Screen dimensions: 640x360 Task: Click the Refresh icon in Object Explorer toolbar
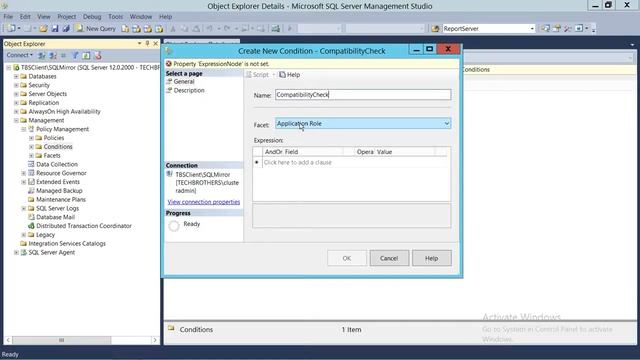tap(86, 56)
